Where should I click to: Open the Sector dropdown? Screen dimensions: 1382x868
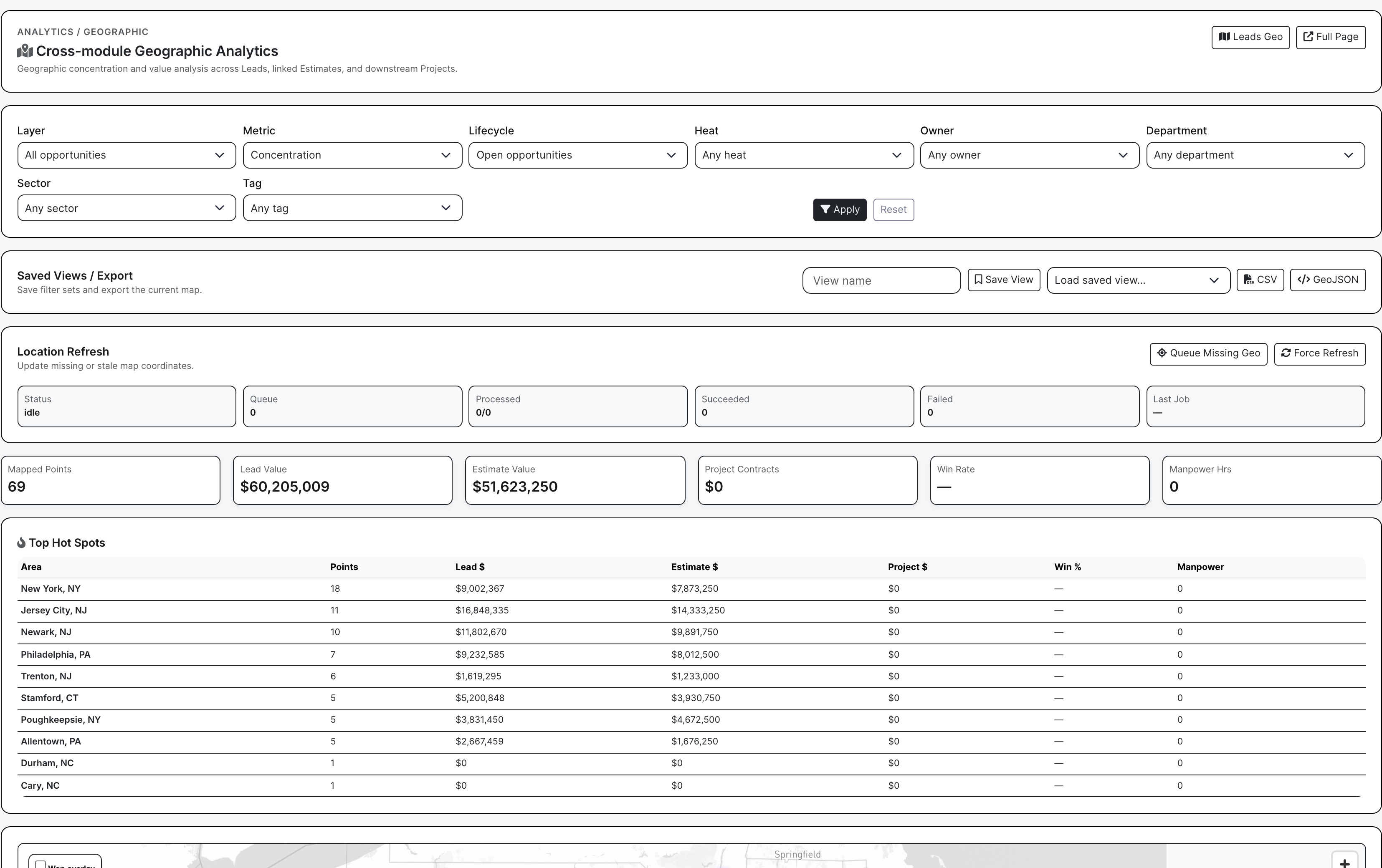point(126,208)
